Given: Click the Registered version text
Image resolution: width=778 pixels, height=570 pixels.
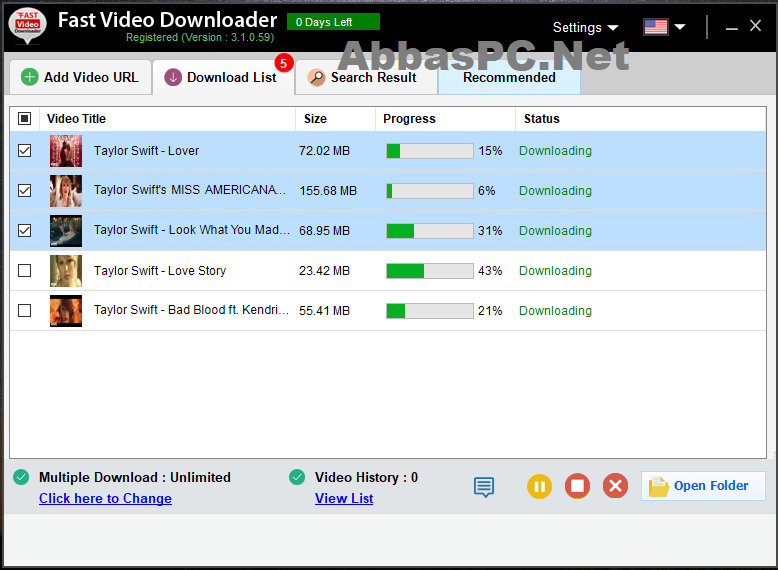Looking at the screenshot, I should (x=200, y=38).
